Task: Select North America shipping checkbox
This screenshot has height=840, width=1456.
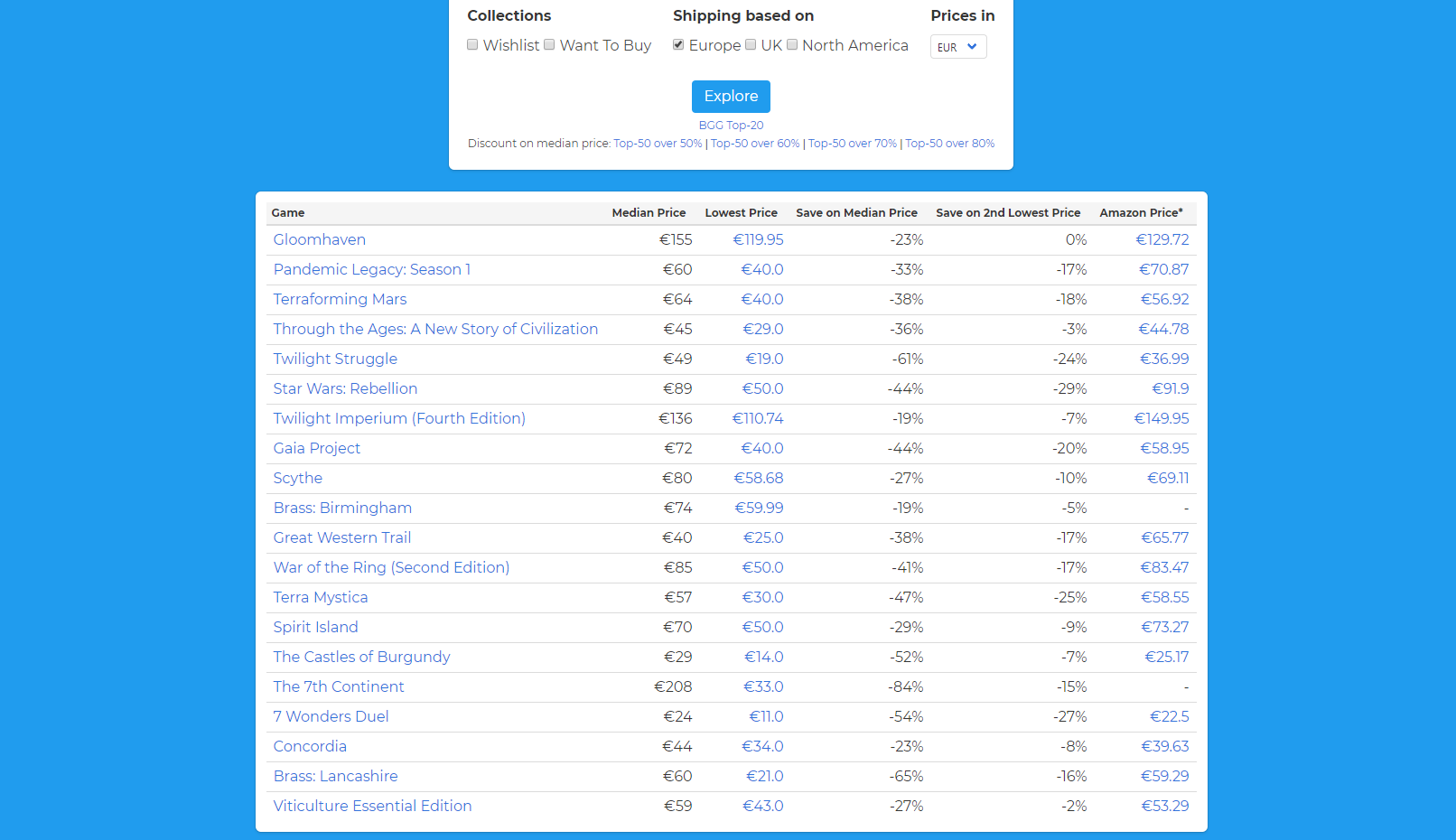Action: coord(792,45)
